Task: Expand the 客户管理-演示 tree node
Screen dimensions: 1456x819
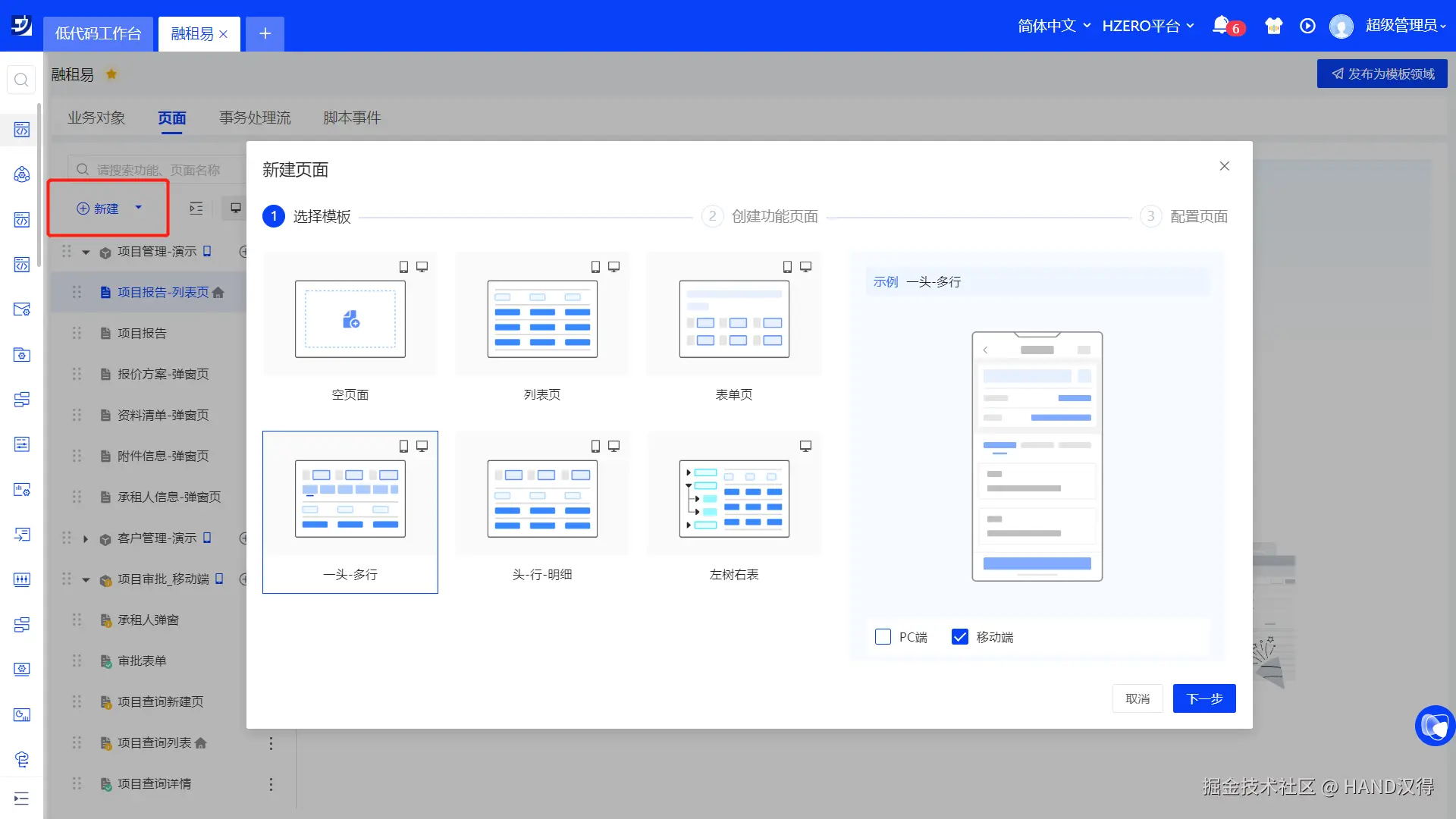Action: pos(86,539)
